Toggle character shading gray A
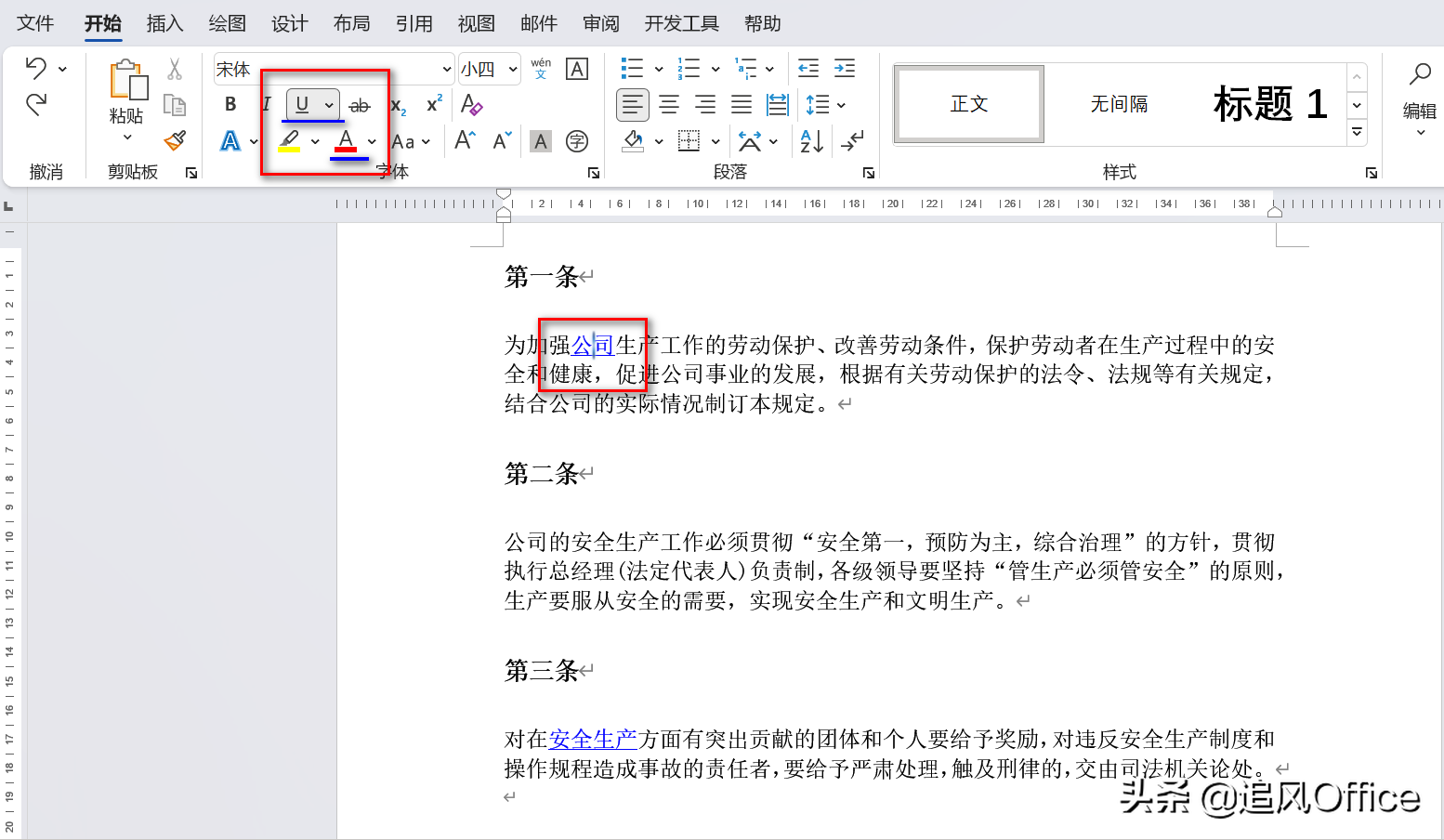 coord(541,141)
